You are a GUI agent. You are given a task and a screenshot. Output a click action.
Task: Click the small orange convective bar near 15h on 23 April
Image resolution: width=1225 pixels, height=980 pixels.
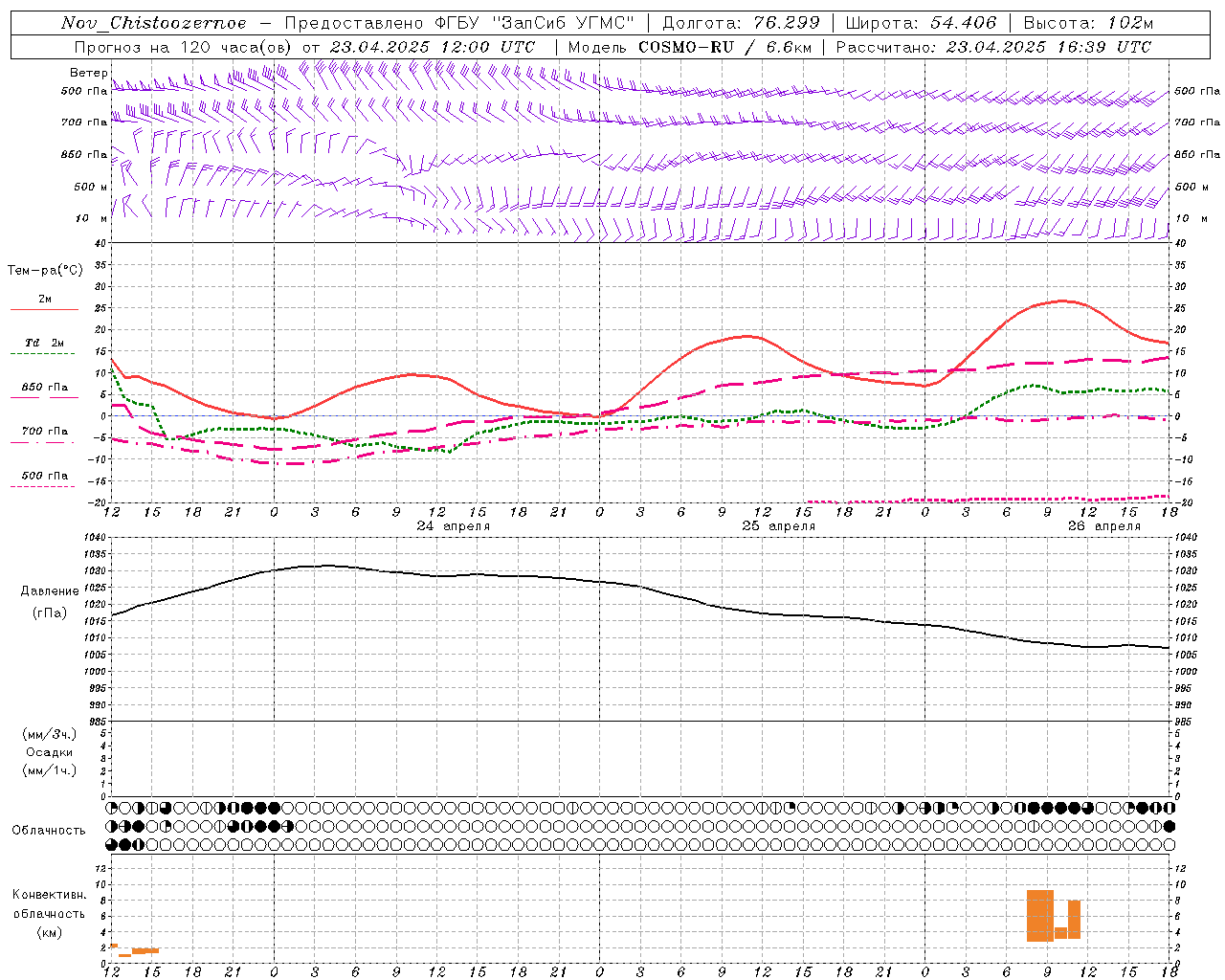point(145,950)
